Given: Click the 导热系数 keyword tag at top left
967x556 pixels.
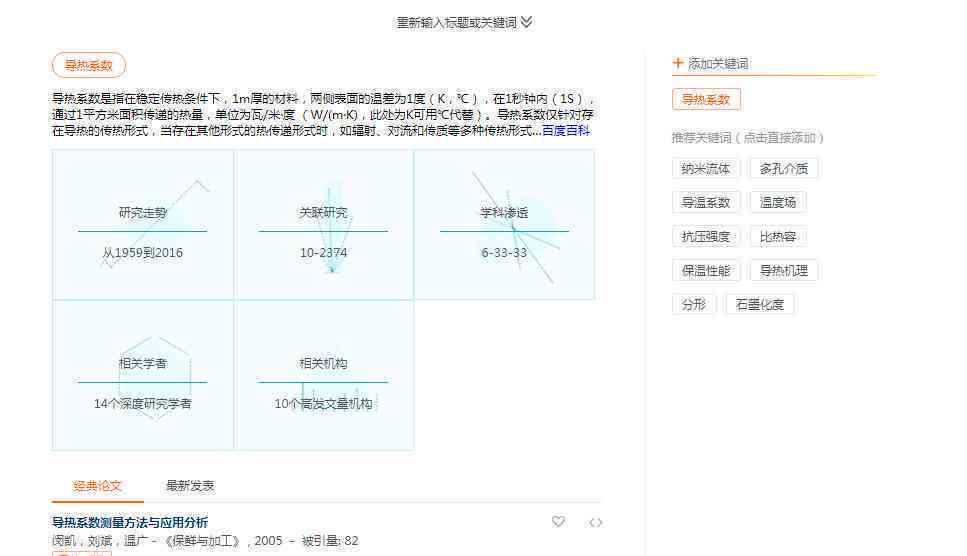Looking at the screenshot, I should pos(89,65).
